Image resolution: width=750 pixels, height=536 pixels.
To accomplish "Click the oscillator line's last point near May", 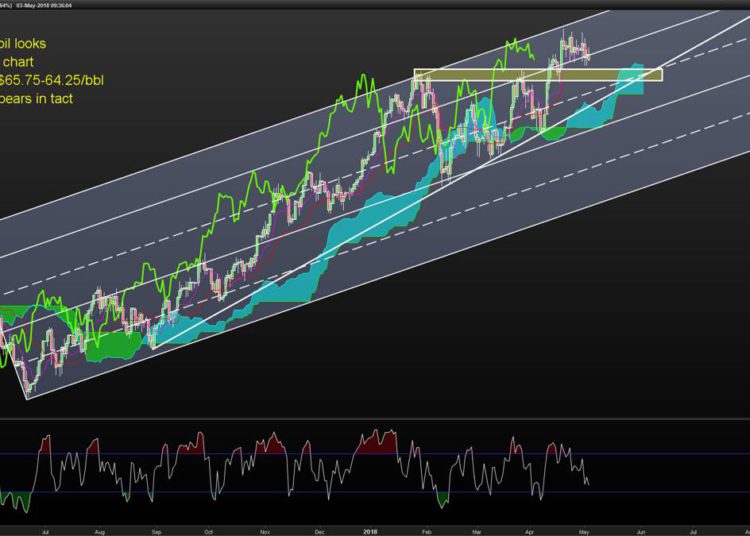I will coord(589,485).
